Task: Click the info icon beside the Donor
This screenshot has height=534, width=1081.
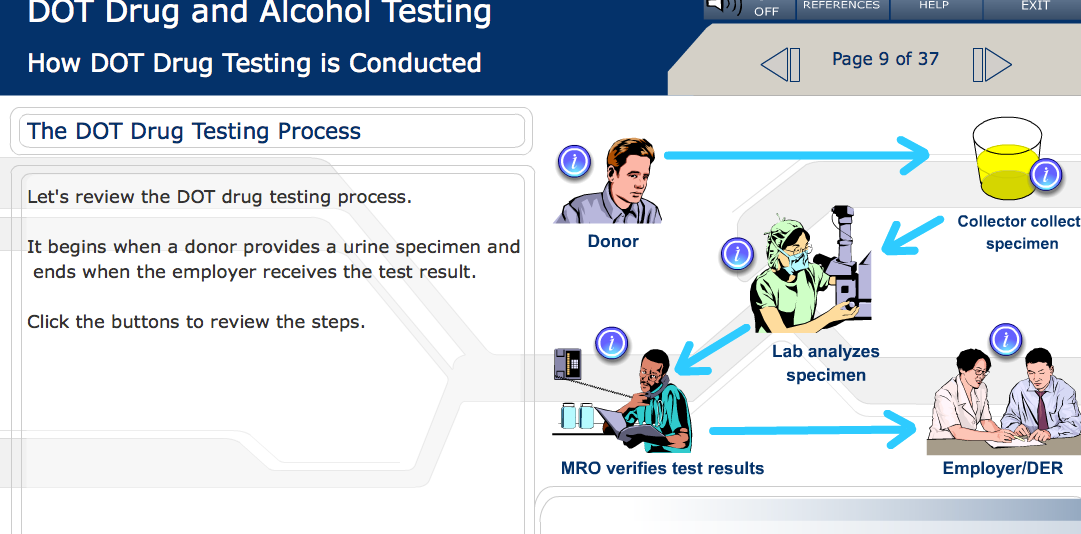Action: click(x=574, y=161)
